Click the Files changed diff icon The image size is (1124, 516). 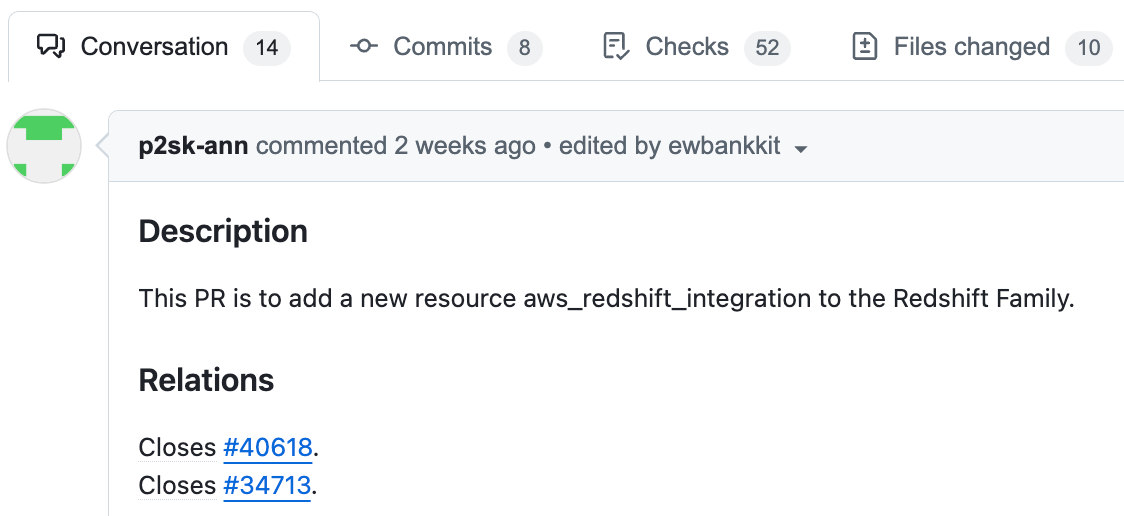864,46
